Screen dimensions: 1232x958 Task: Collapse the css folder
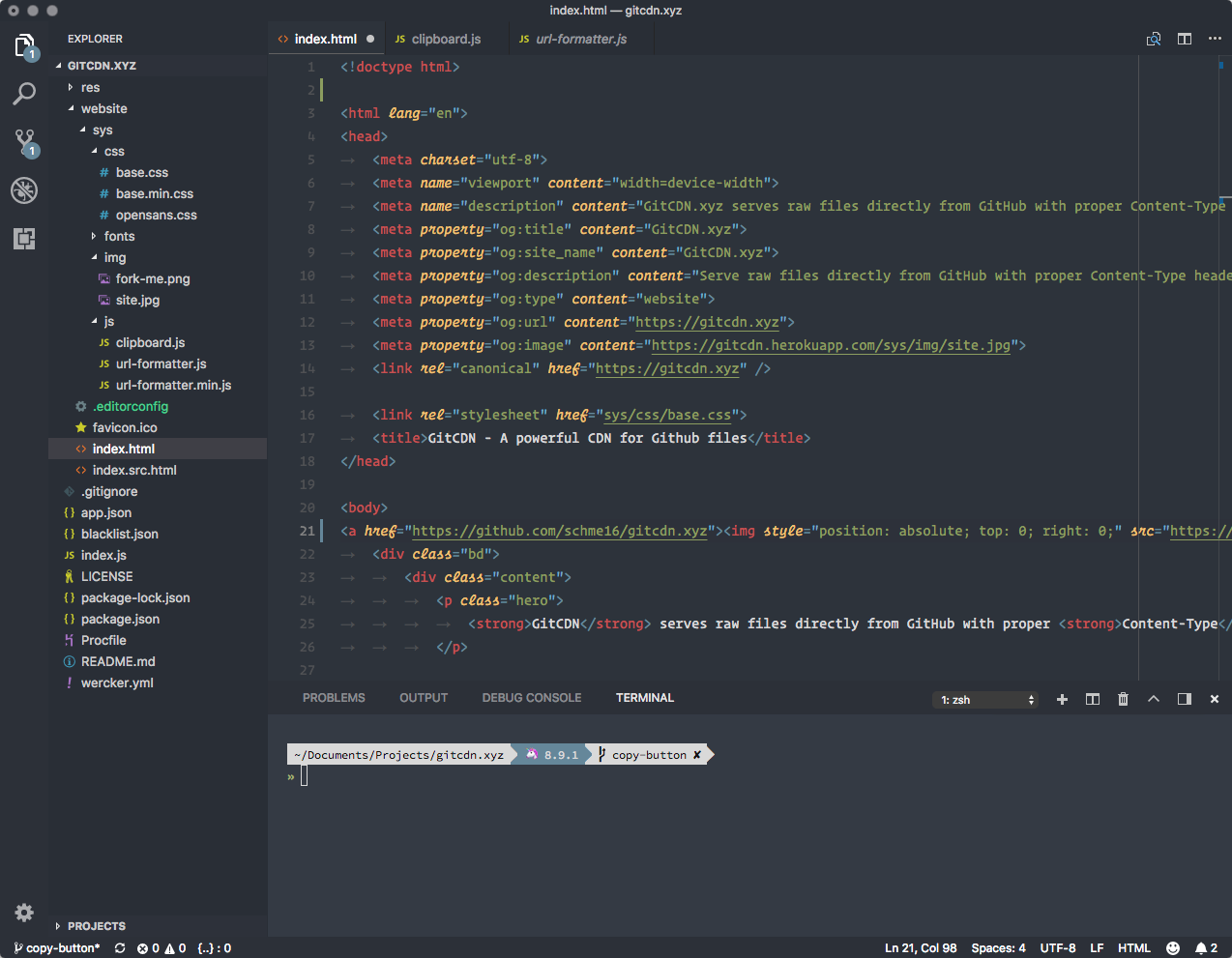(x=113, y=151)
